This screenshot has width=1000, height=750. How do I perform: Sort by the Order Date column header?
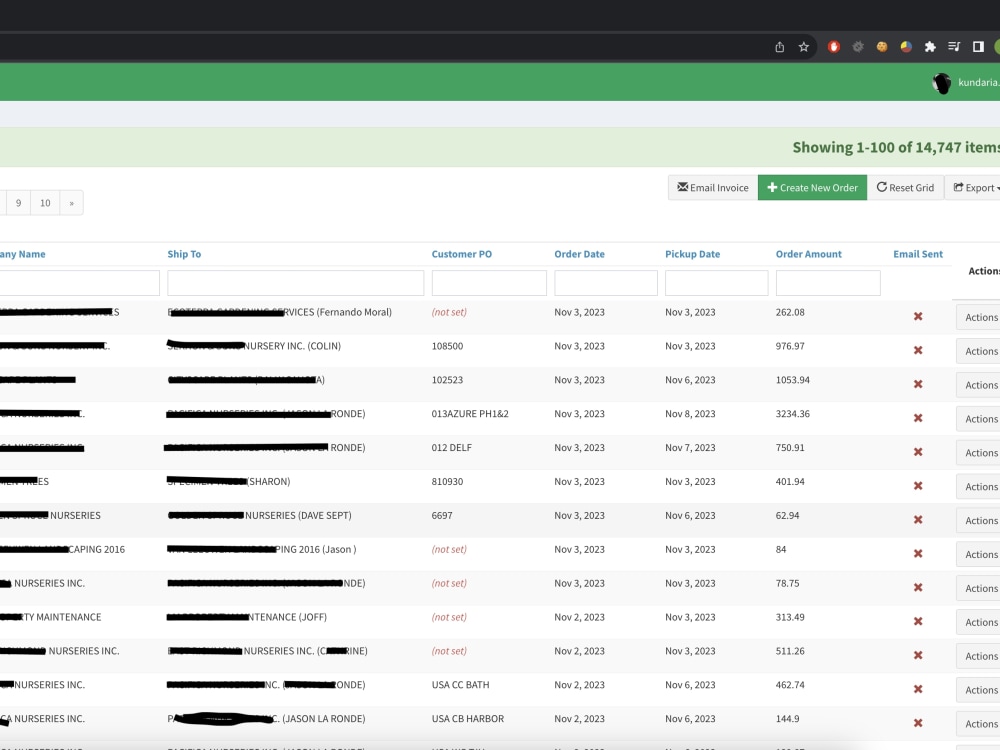click(x=579, y=254)
